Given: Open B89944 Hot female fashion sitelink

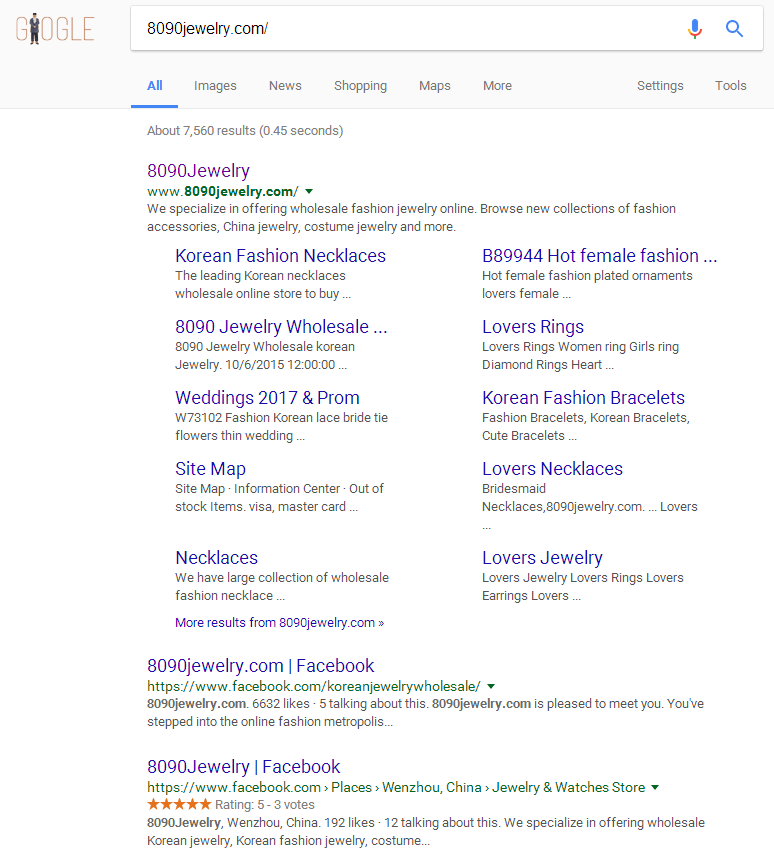Looking at the screenshot, I should [599, 256].
